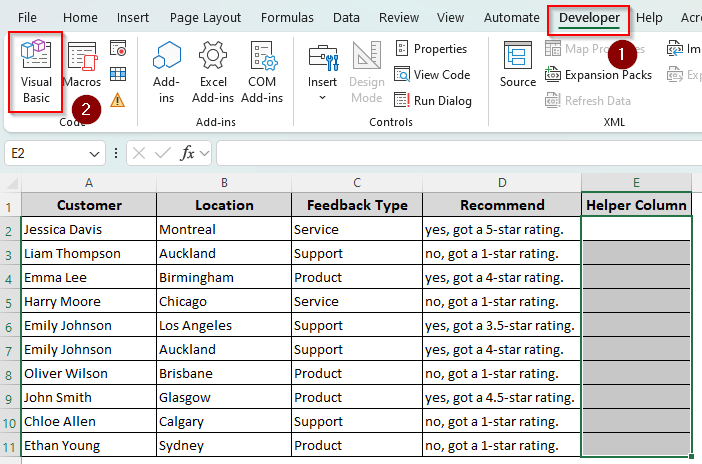Click the Helper Column header cell
The image size is (702, 464).
click(x=636, y=205)
